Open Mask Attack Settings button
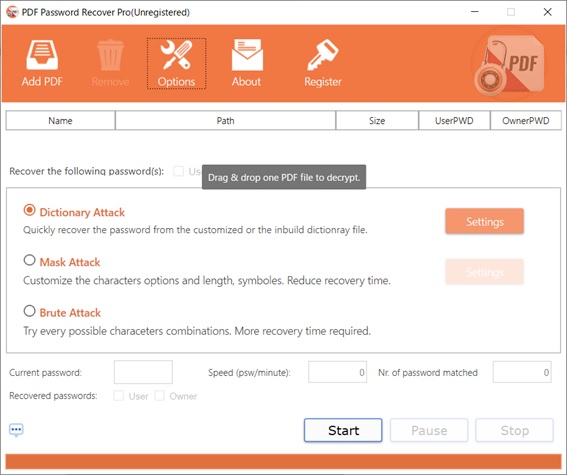The height and width of the screenshot is (475, 567). pyautogui.click(x=485, y=271)
